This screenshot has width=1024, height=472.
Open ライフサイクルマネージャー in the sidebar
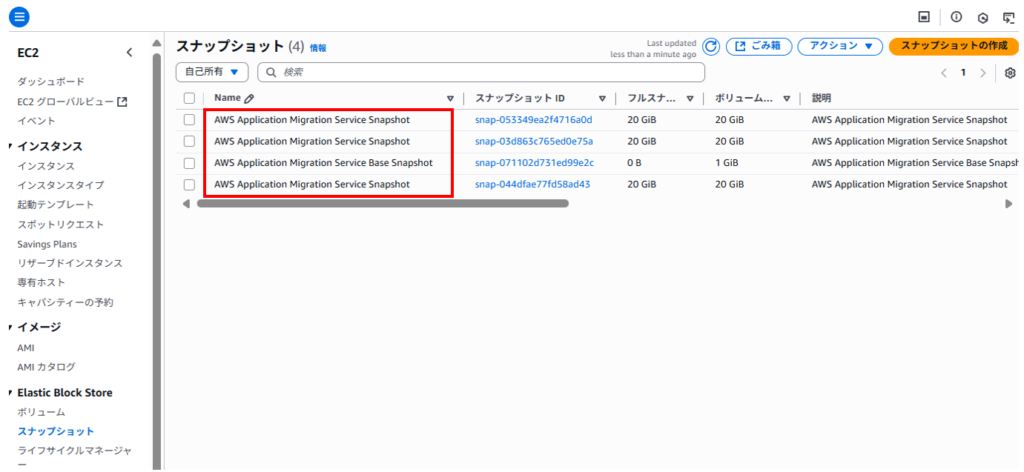[x=74, y=456]
